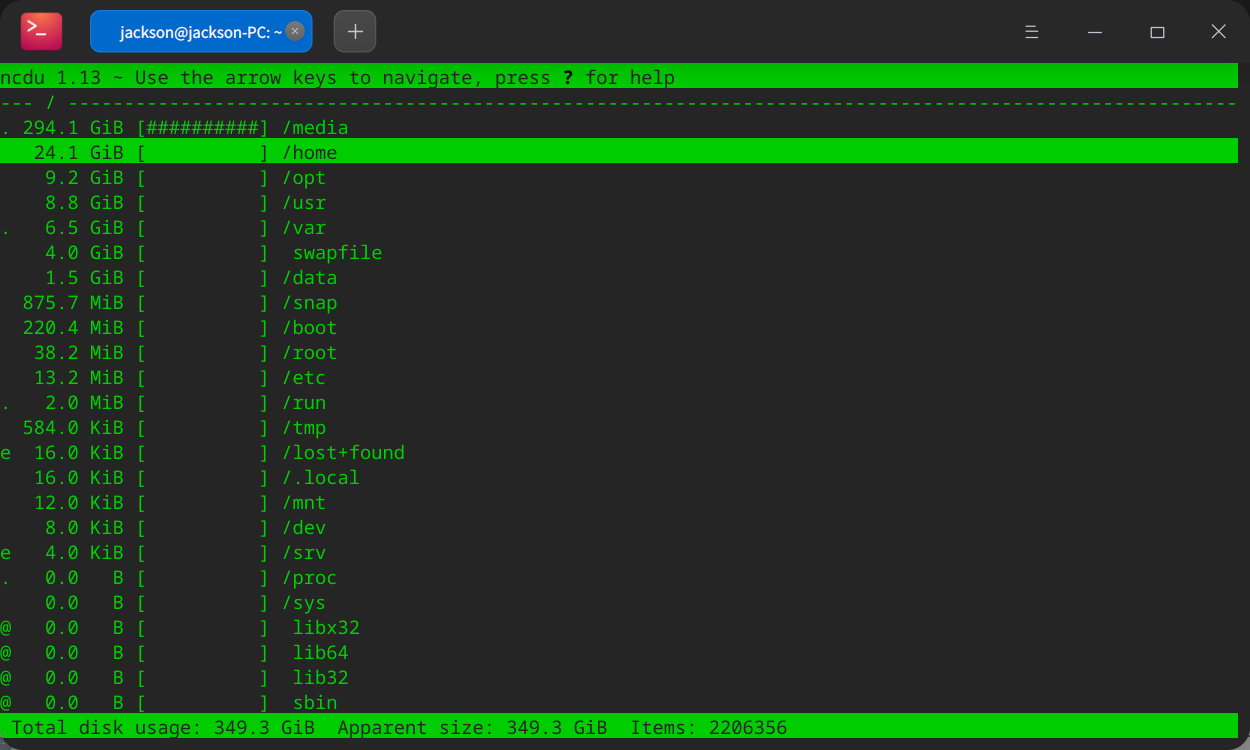1250x750 pixels.
Task: Click the lib32 symlink entry
Action: 321,678
